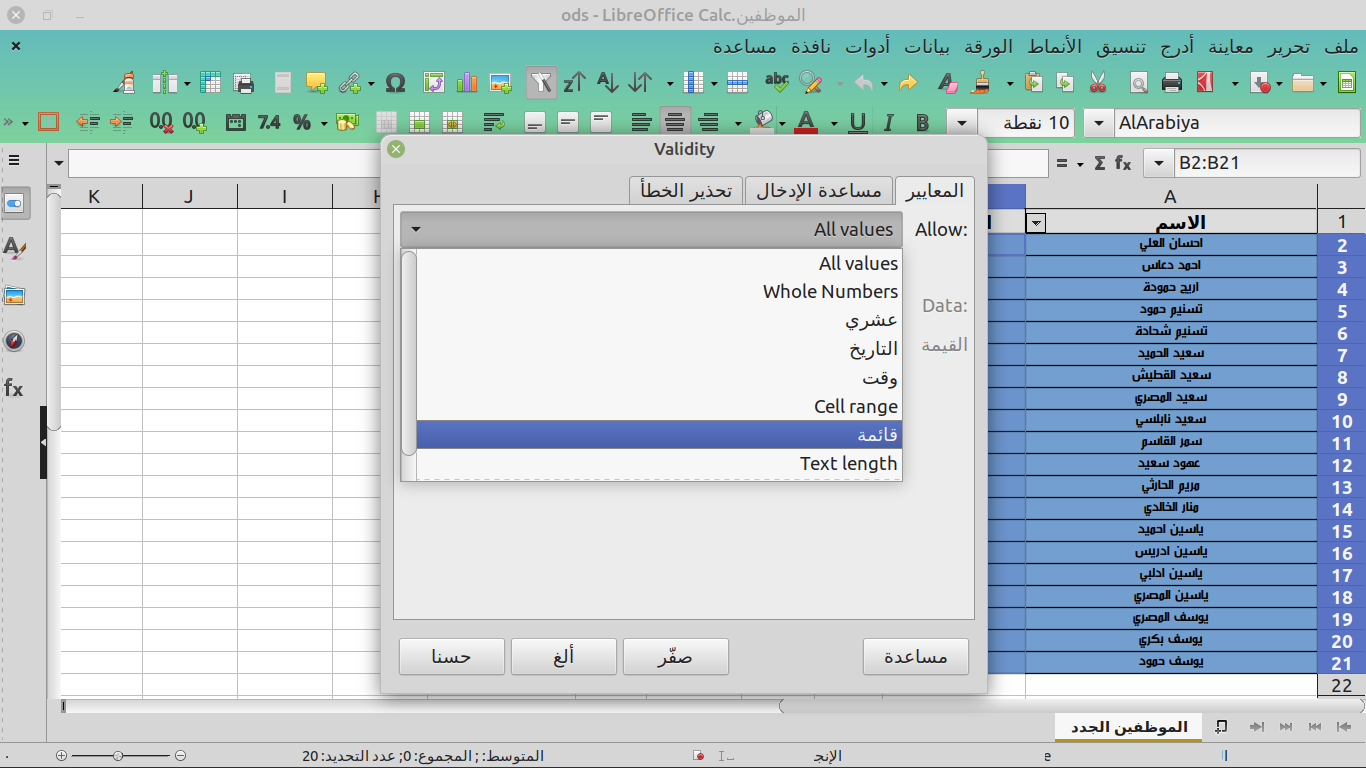Open the spelling check abc icon
Screen dimensions: 1366x768
(x=776, y=83)
